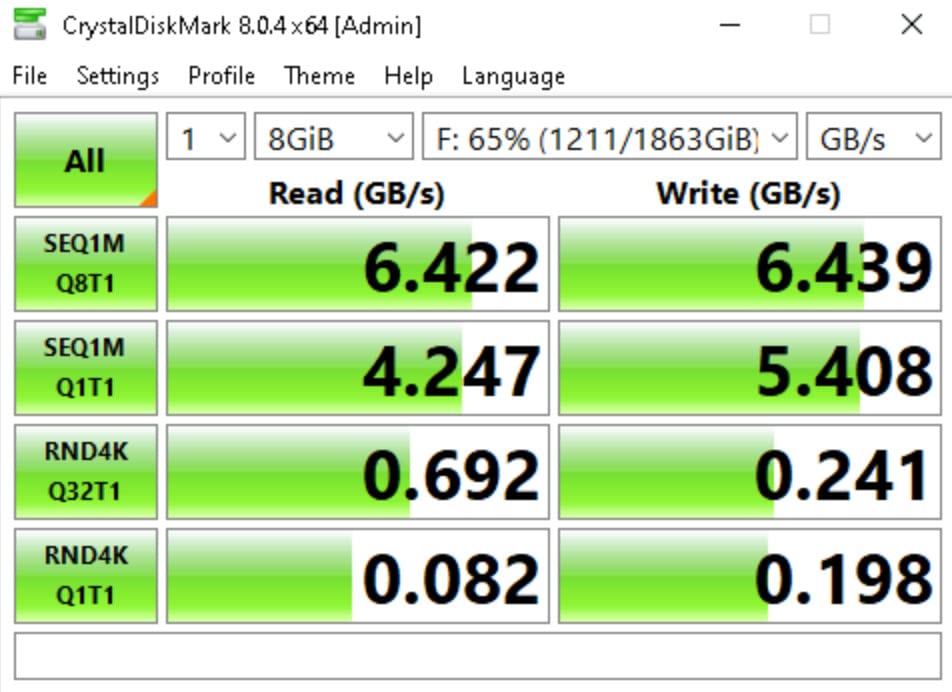Minimize the CrystalDiskMark window
Image resolution: width=952 pixels, height=692 pixels.
pos(729,25)
